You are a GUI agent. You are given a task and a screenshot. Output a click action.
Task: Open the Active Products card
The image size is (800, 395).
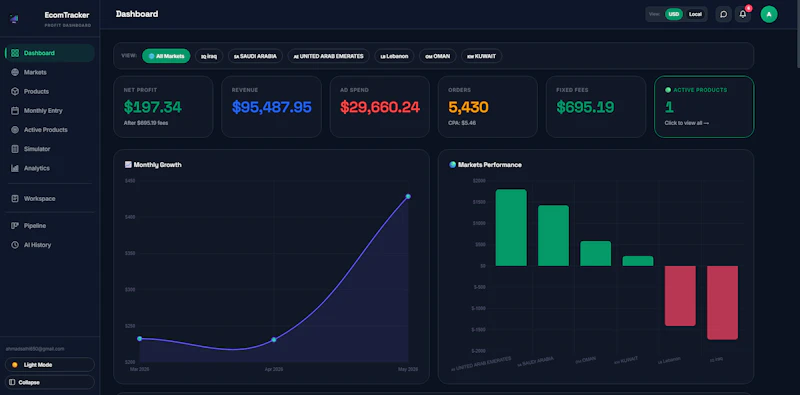click(704, 107)
